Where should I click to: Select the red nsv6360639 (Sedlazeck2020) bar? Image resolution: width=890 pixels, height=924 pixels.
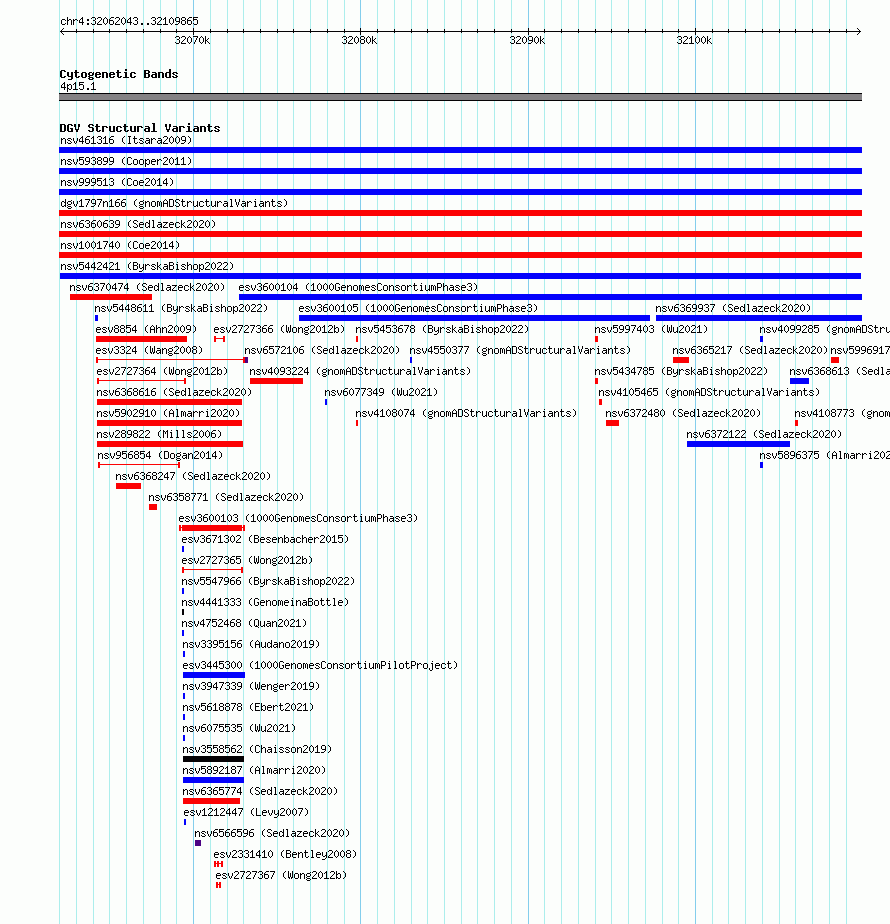pyautogui.click(x=460, y=234)
